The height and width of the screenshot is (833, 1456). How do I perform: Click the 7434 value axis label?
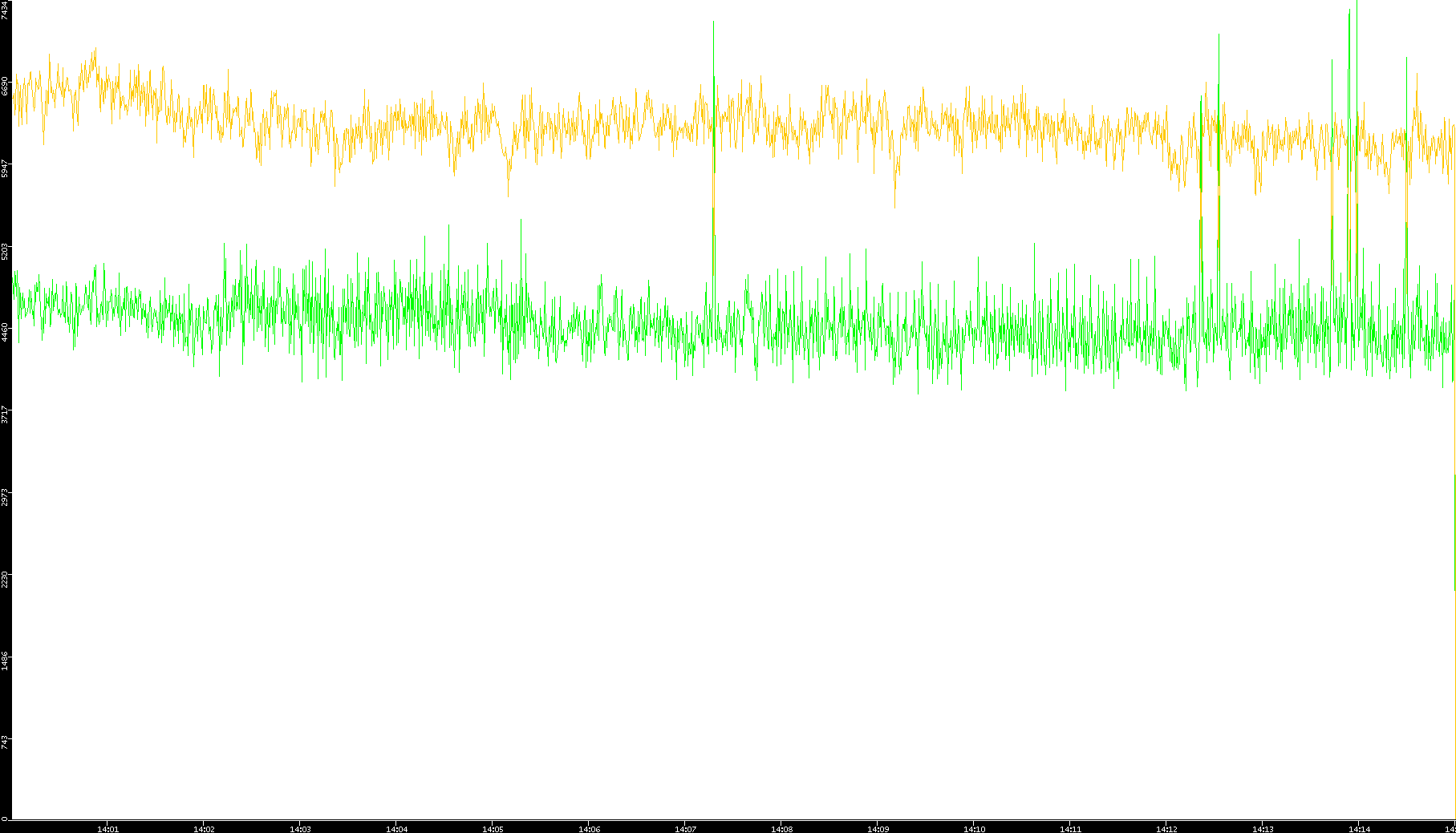point(5,10)
